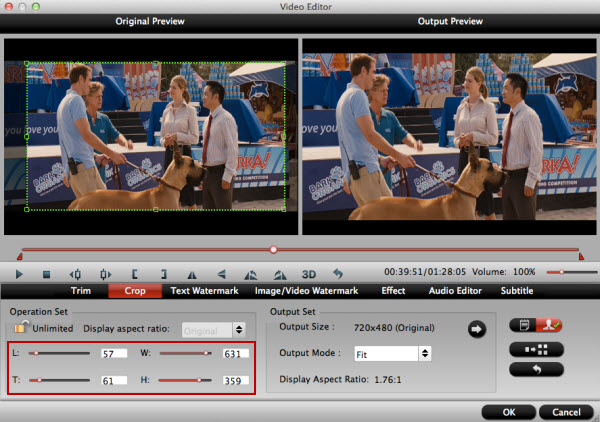Click the T value field showing 61
The height and width of the screenshot is (422, 600).
coord(114,381)
